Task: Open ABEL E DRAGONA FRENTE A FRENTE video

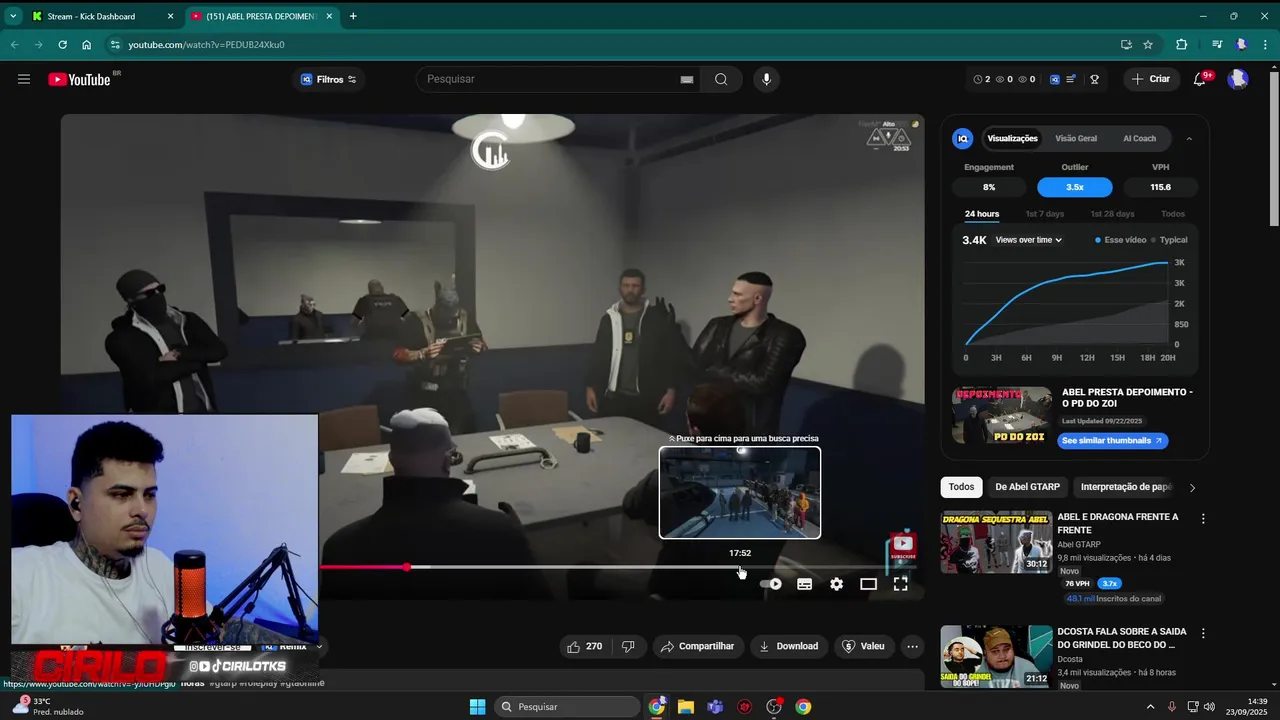Action: tap(1118, 523)
